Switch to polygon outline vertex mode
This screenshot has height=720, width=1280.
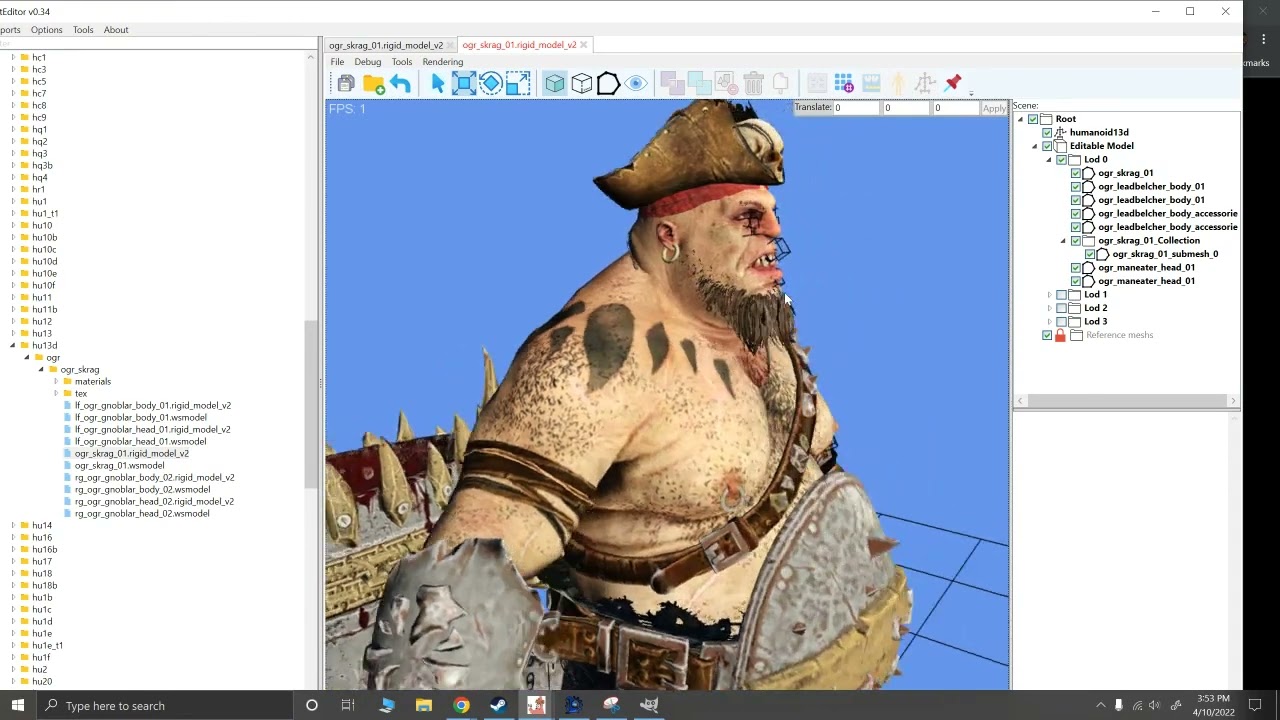click(608, 84)
